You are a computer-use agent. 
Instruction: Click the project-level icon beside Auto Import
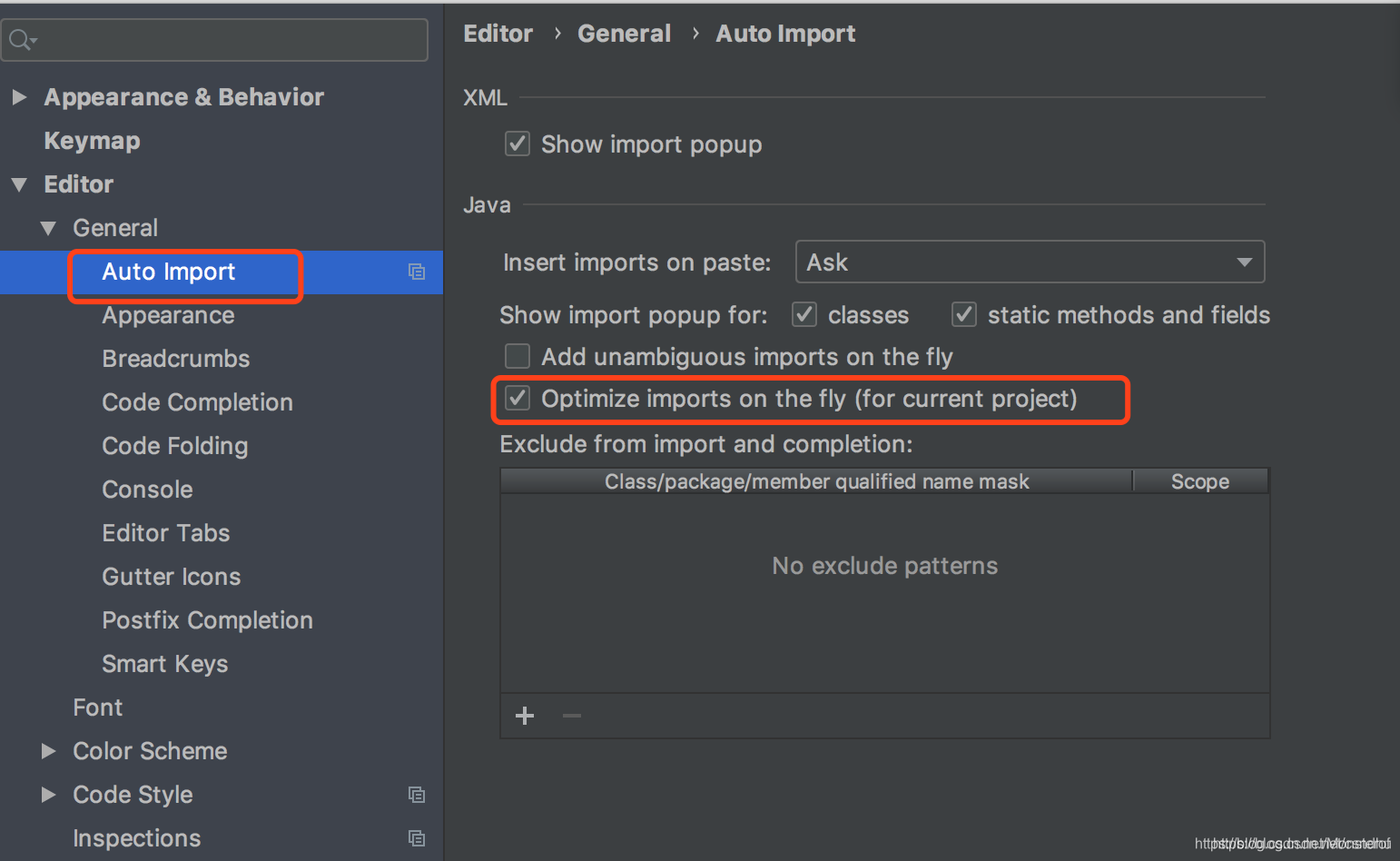point(417,272)
